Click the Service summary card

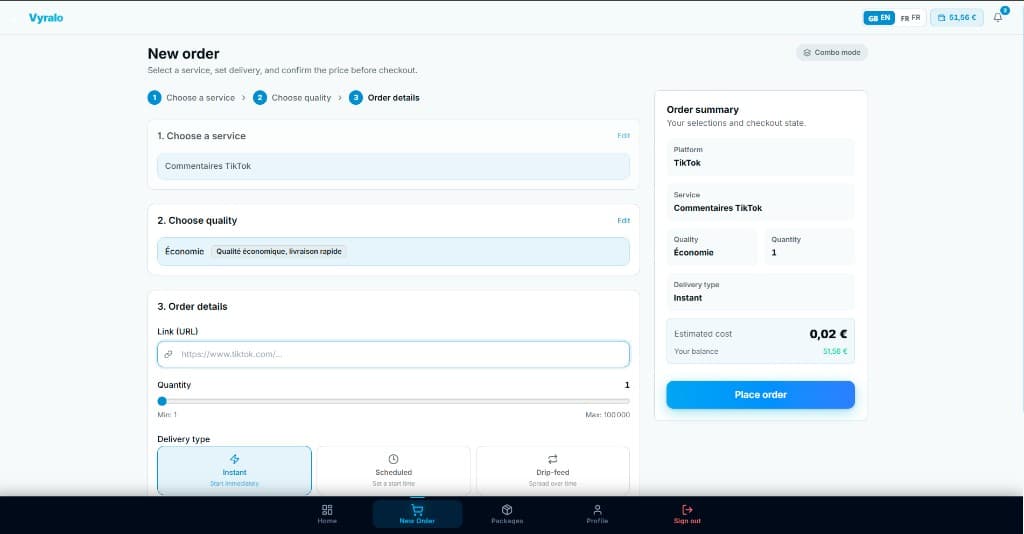tap(760, 202)
